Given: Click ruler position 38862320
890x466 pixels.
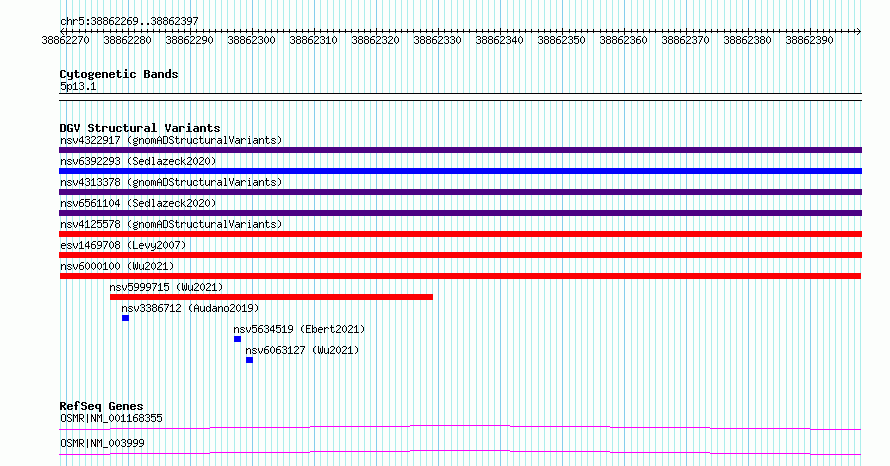Looking at the screenshot, I should (375, 40).
